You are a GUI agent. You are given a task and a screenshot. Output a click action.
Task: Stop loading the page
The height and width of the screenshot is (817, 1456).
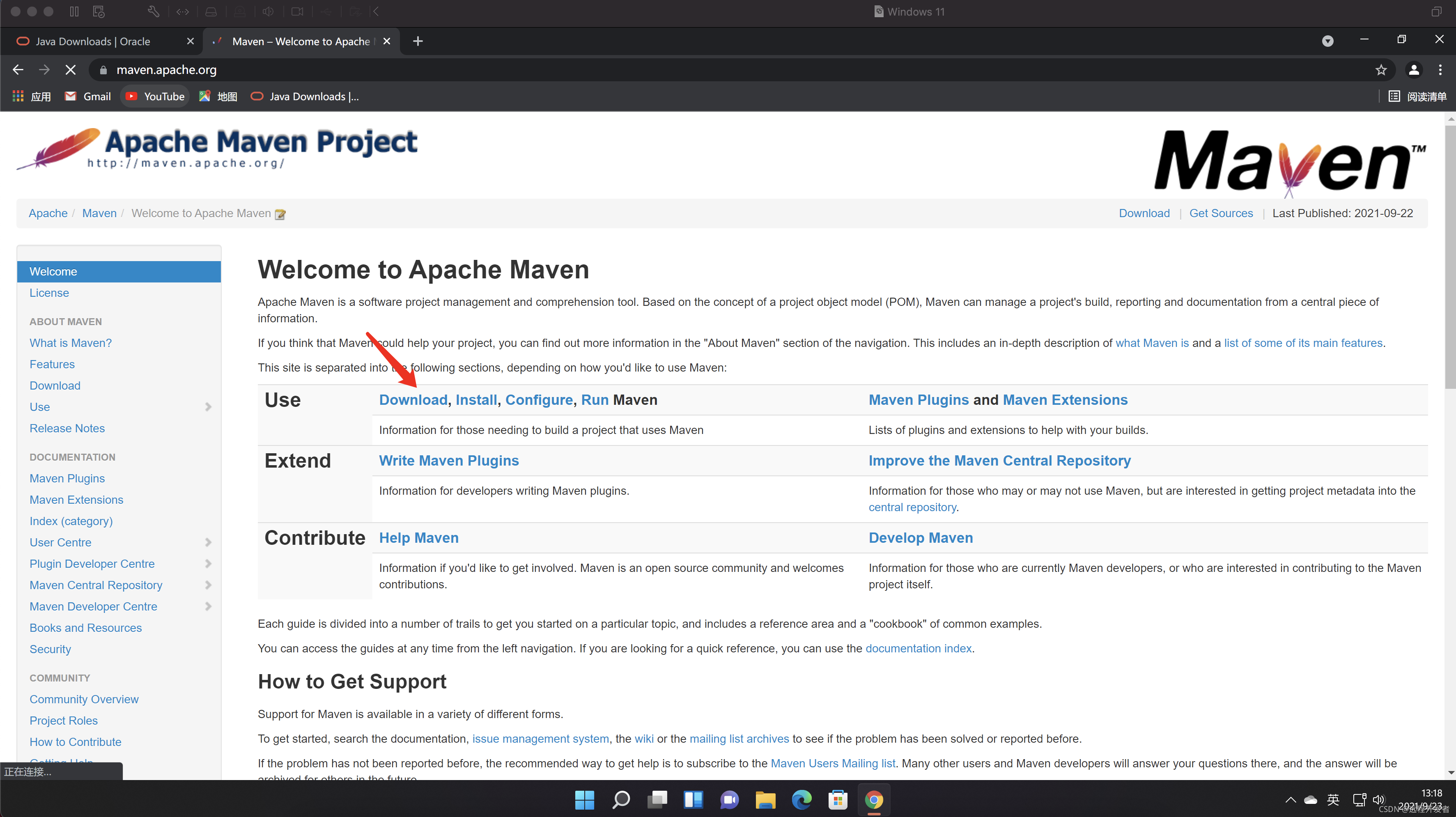(70, 69)
